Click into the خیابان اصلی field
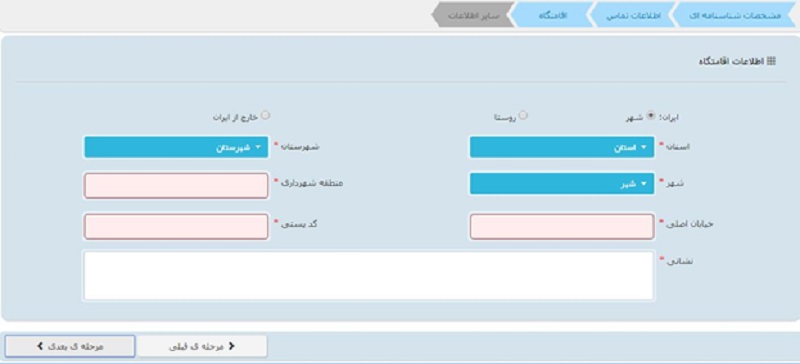This screenshot has height=364, width=800. (x=562, y=227)
